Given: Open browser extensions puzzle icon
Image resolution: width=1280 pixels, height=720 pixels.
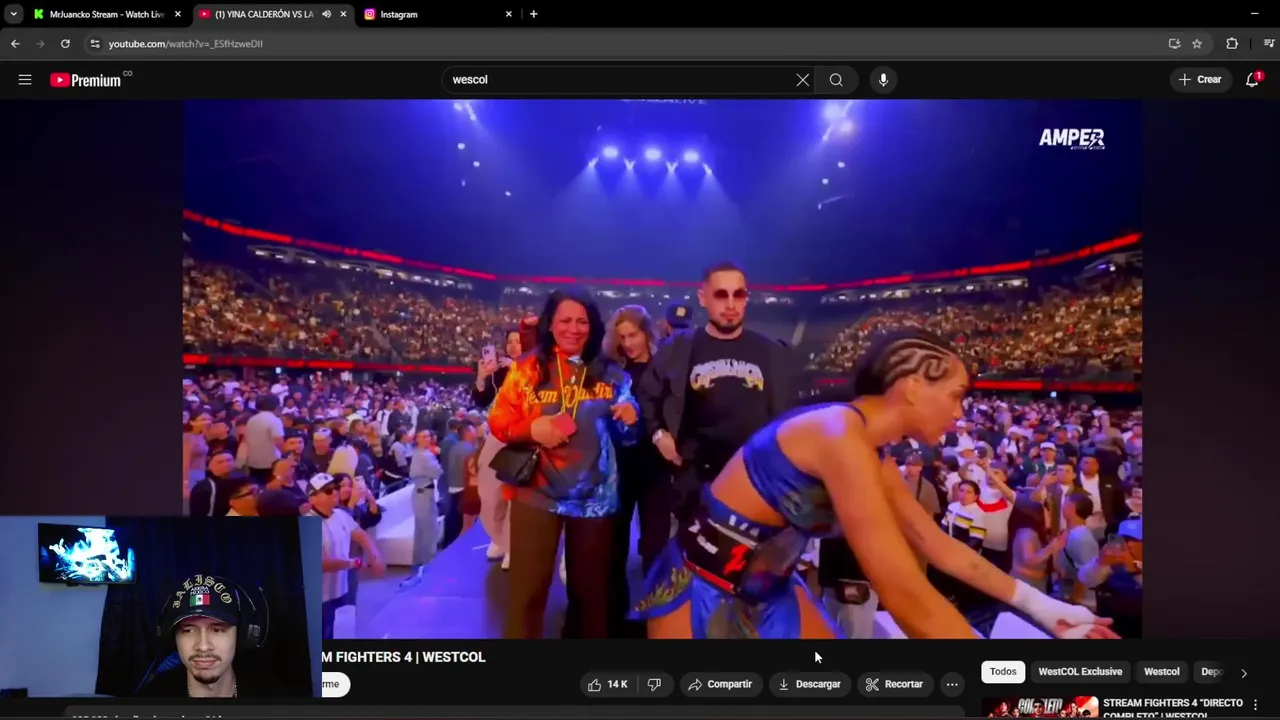Looking at the screenshot, I should (1232, 44).
